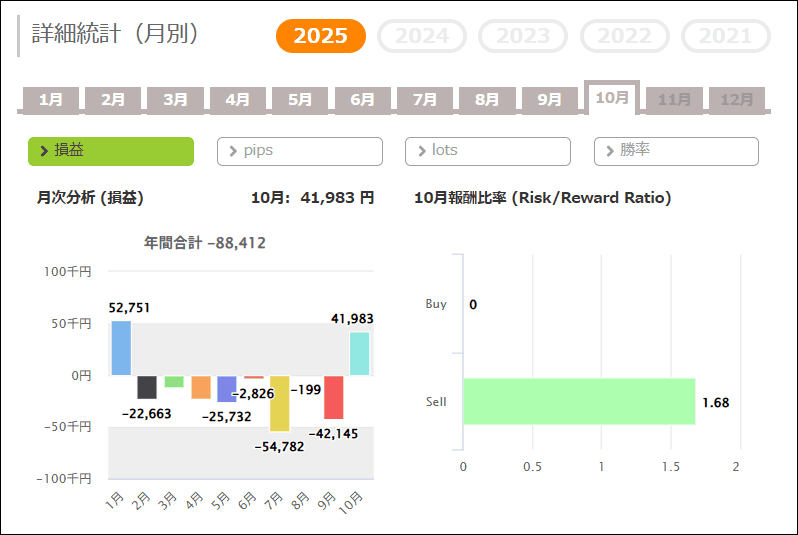Screen dimensions: 798x535
Task: Select the active 10月 month tab
Action: [611, 97]
